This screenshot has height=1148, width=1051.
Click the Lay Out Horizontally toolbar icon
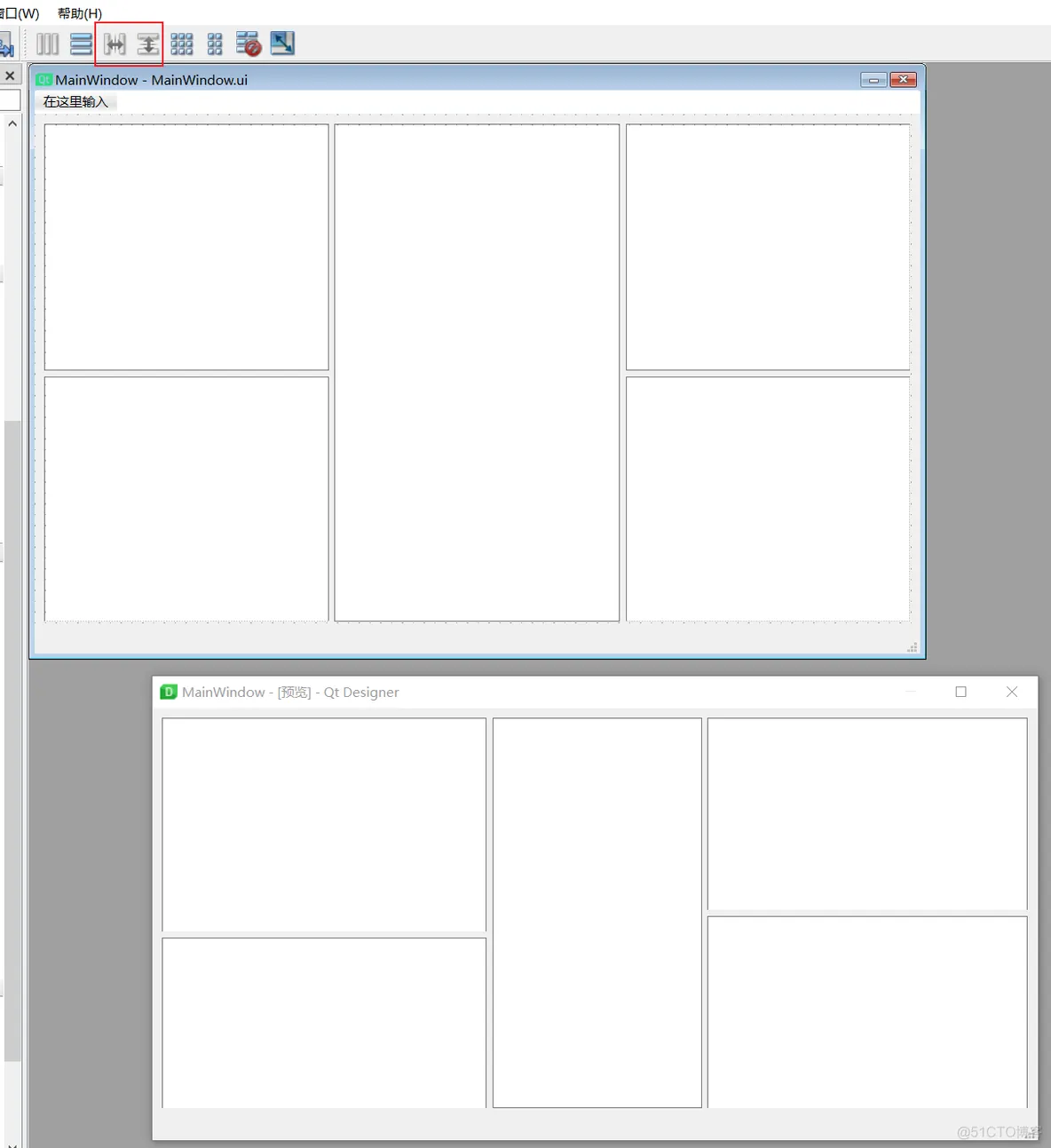[x=47, y=44]
